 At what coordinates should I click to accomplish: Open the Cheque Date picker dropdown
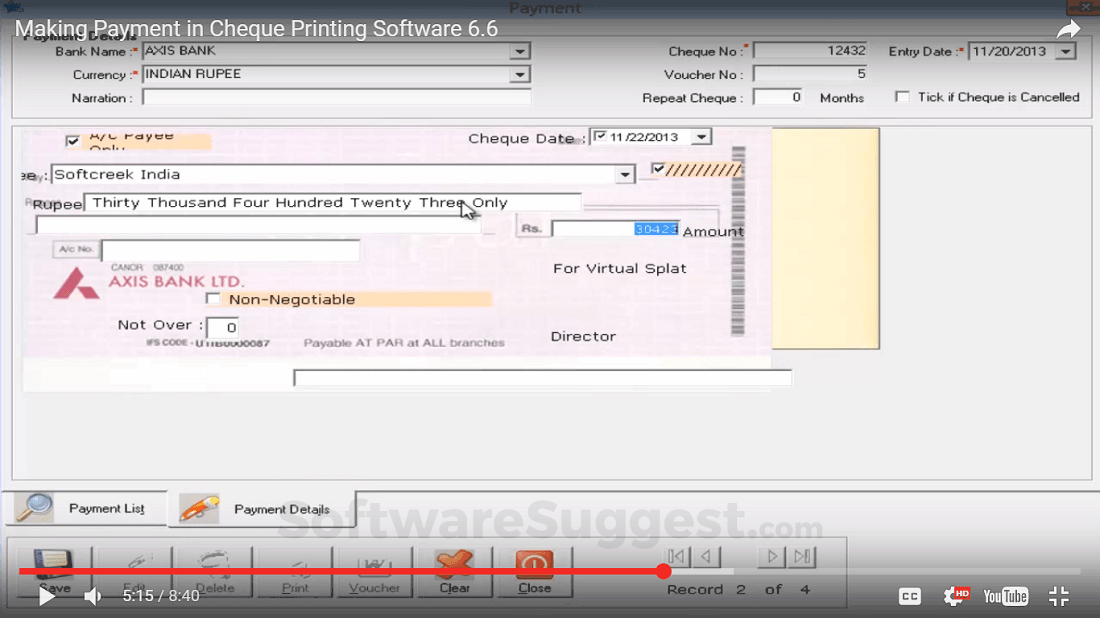tap(700, 136)
